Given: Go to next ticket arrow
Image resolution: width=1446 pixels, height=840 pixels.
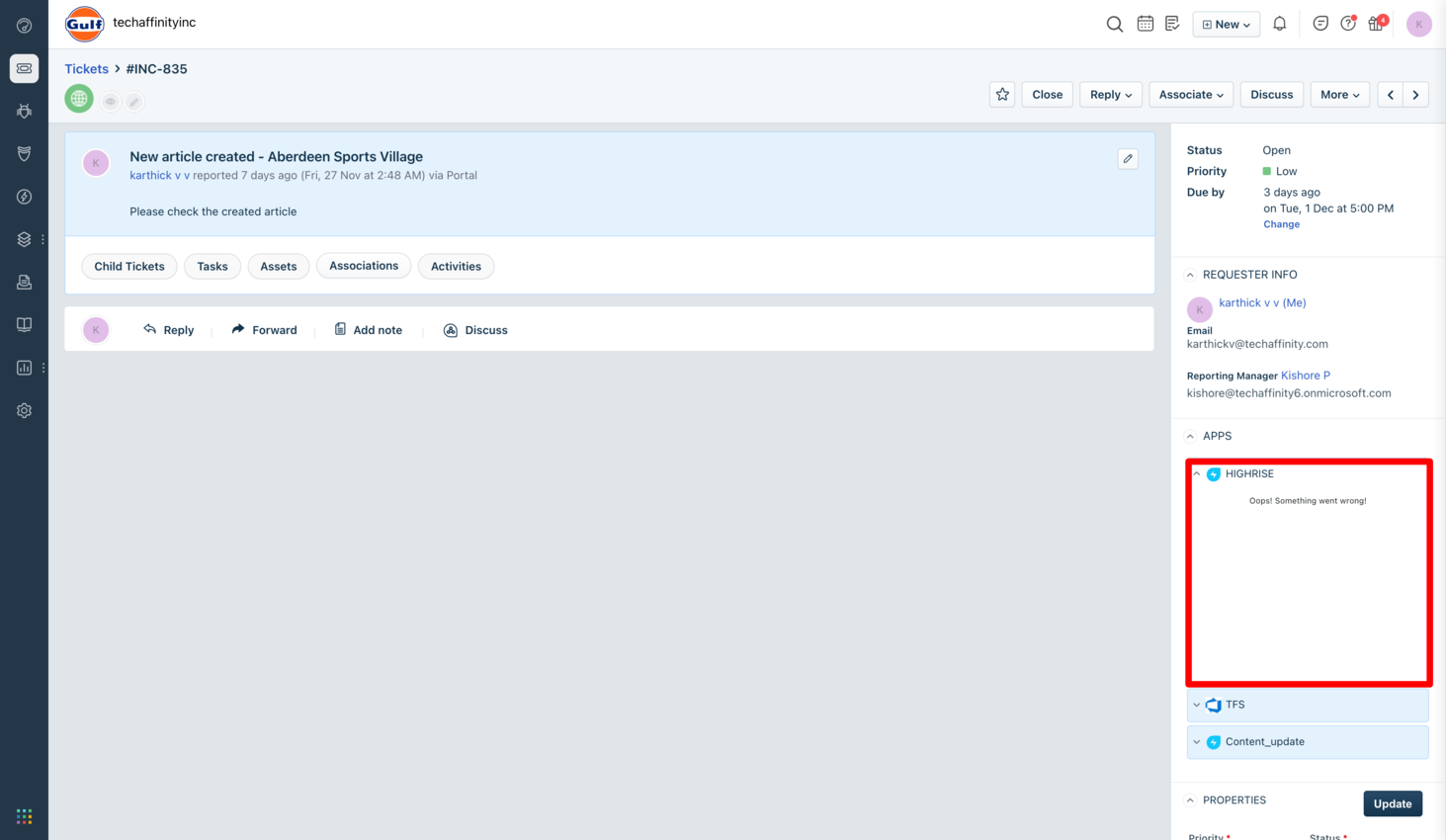Looking at the screenshot, I should tap(1415, 95).
